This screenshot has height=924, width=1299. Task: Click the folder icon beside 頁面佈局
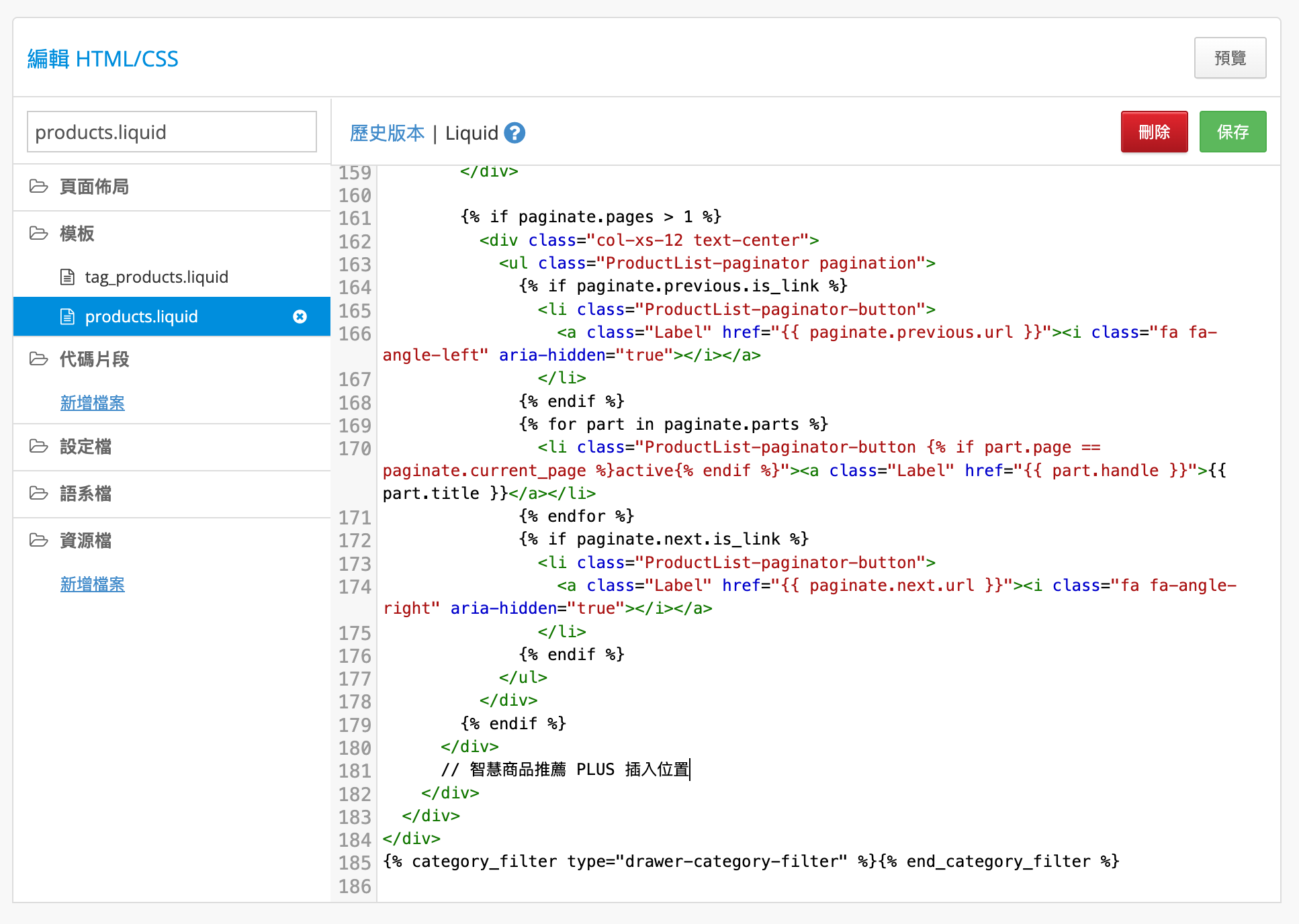pyautogui.click(x=39, y=187)
